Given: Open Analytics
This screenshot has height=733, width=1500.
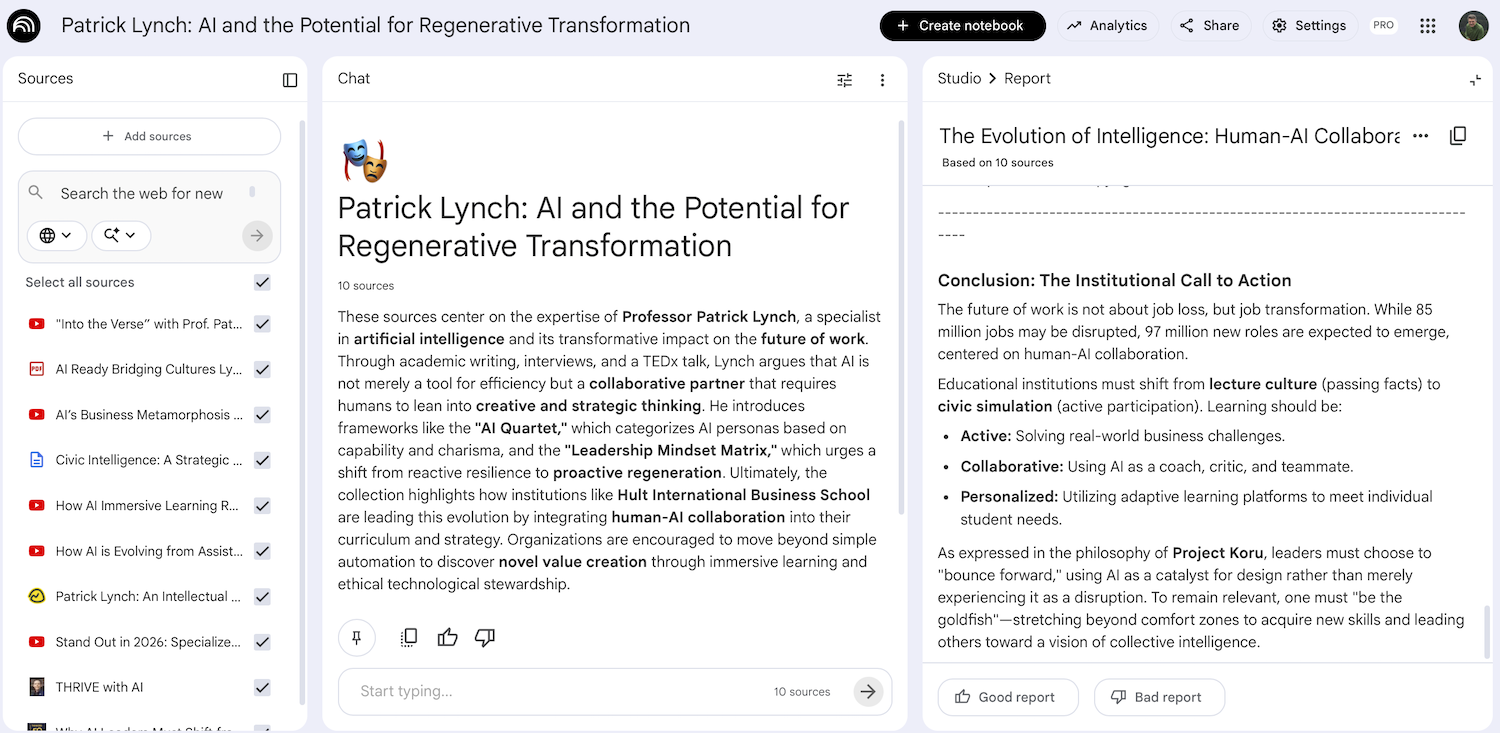Looking at the screenshot, I should pyautogui.click(x=1107, y=26).
